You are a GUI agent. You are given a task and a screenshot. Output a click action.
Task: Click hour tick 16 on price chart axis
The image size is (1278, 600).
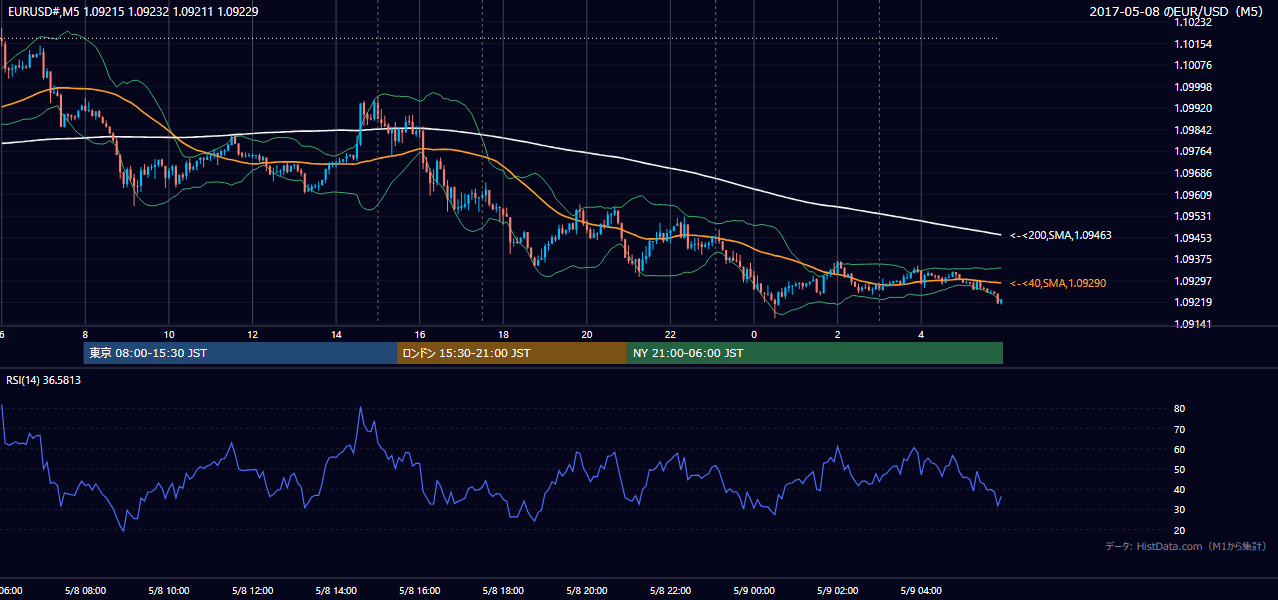(419, 334)
